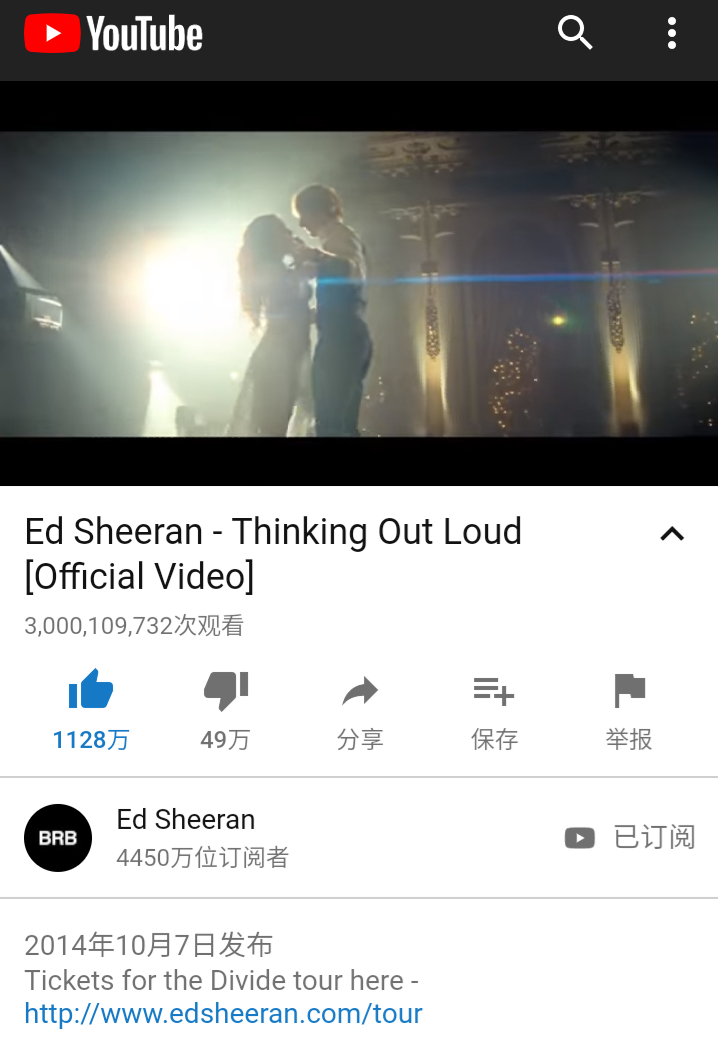The width and height of the screenshot is (718, 1041).
Task: Click the video title text
Action: pos(273,554)
